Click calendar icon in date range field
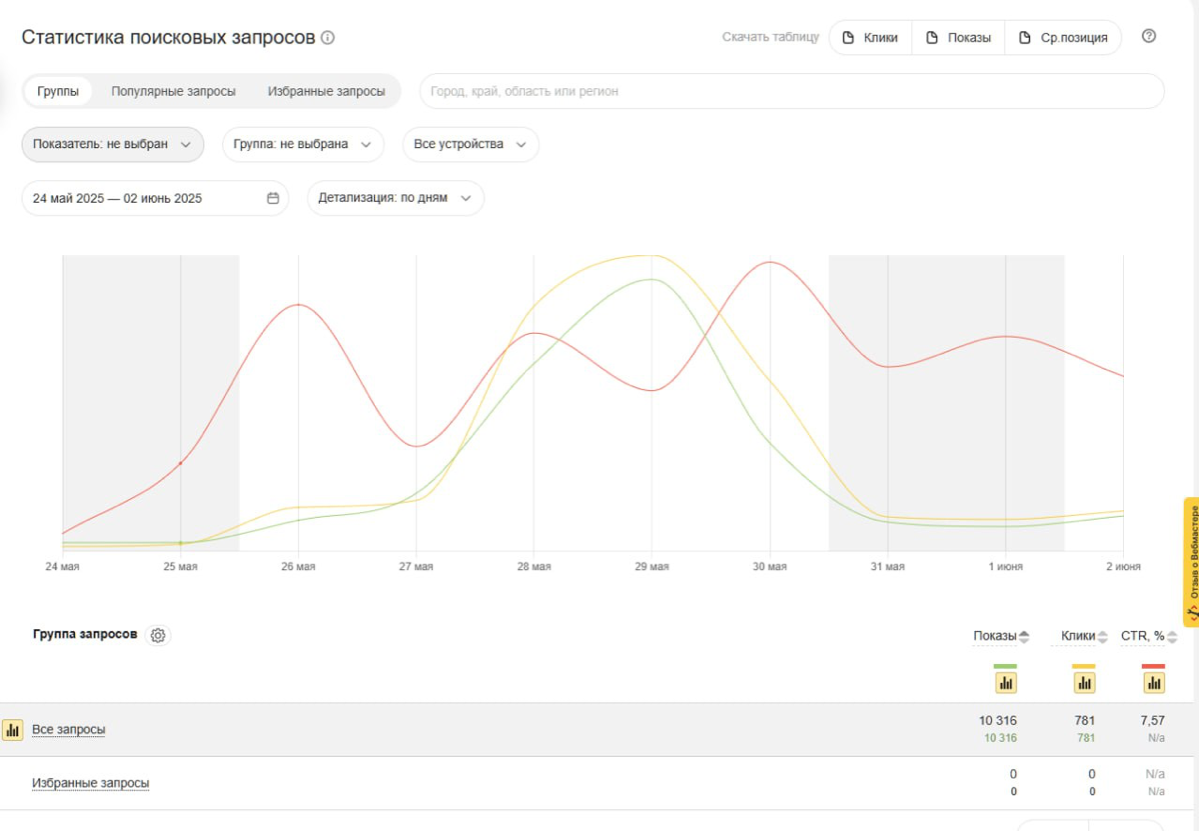This screenshot has height=831, width=1199. tap(273, 198)
